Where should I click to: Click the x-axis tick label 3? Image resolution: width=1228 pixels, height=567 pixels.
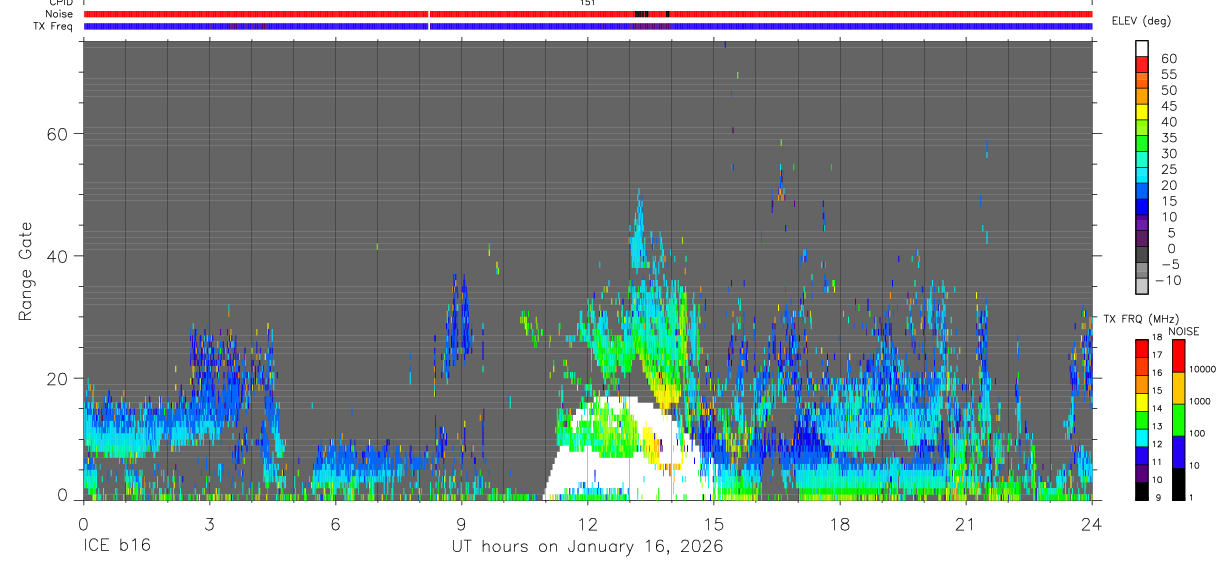pyautogui.click(x=209, y=523)
